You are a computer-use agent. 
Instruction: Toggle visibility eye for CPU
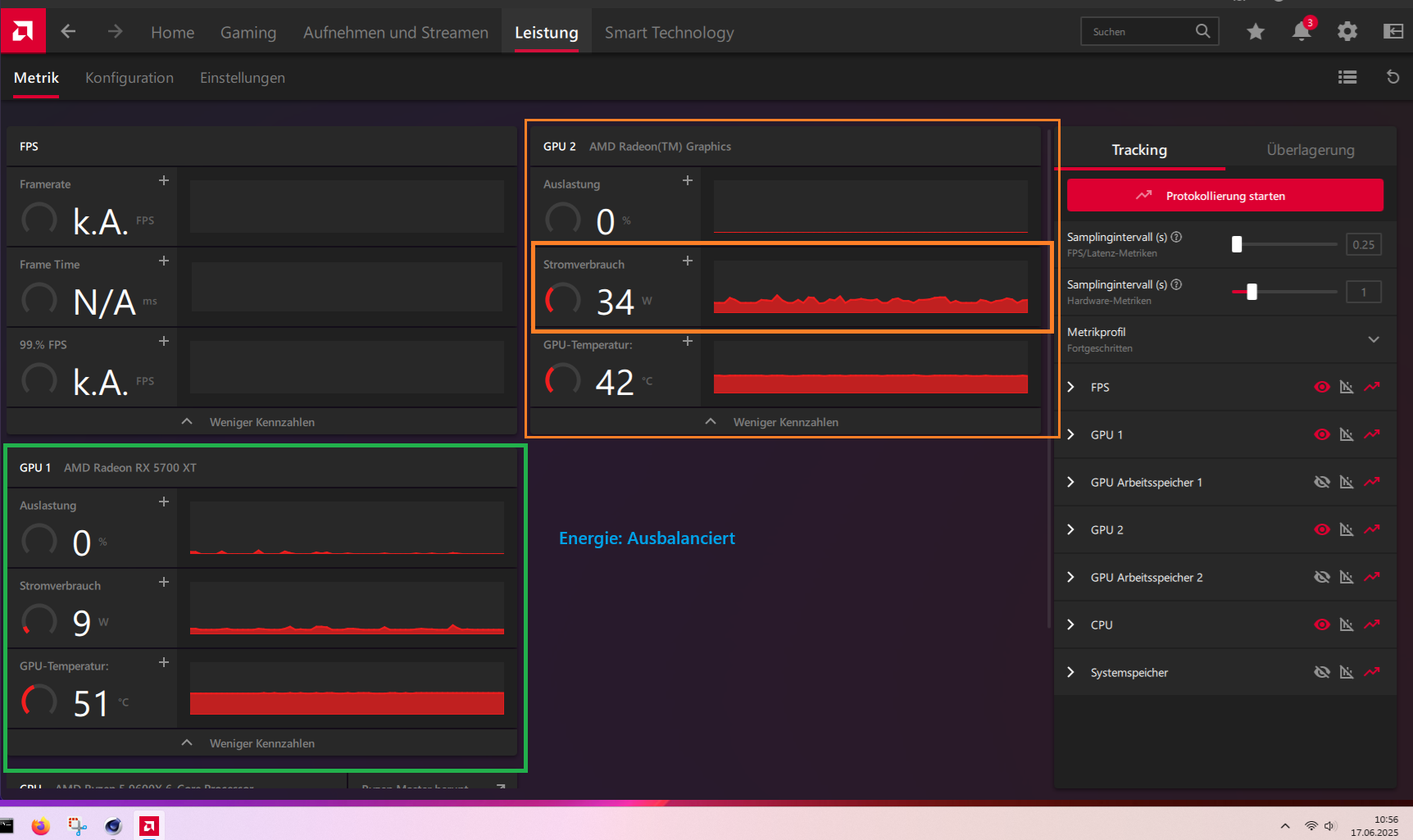1322,624
